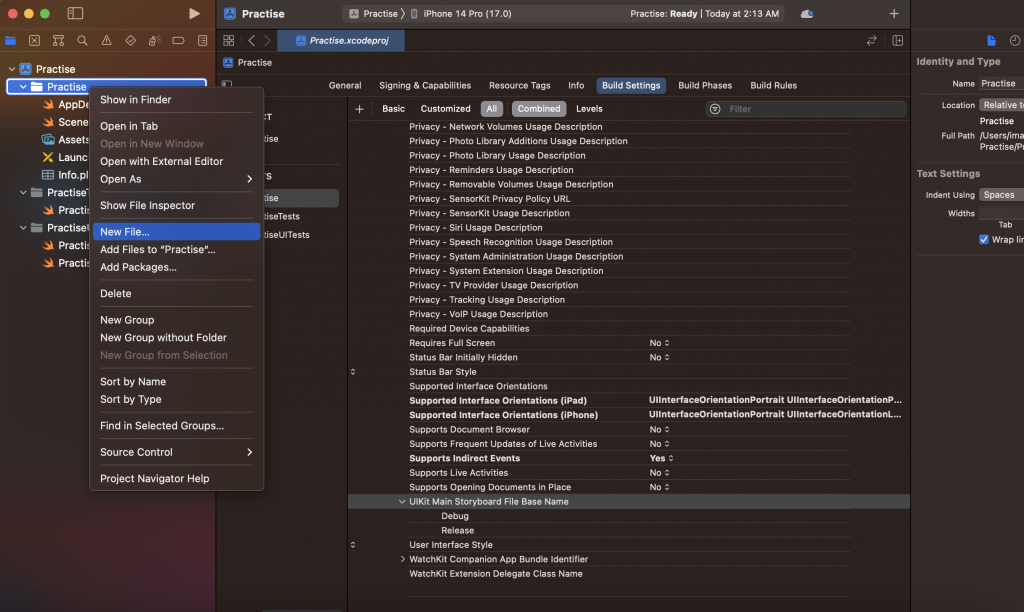Open Status Bar Initially Hidden value popup

coord(659,357)
